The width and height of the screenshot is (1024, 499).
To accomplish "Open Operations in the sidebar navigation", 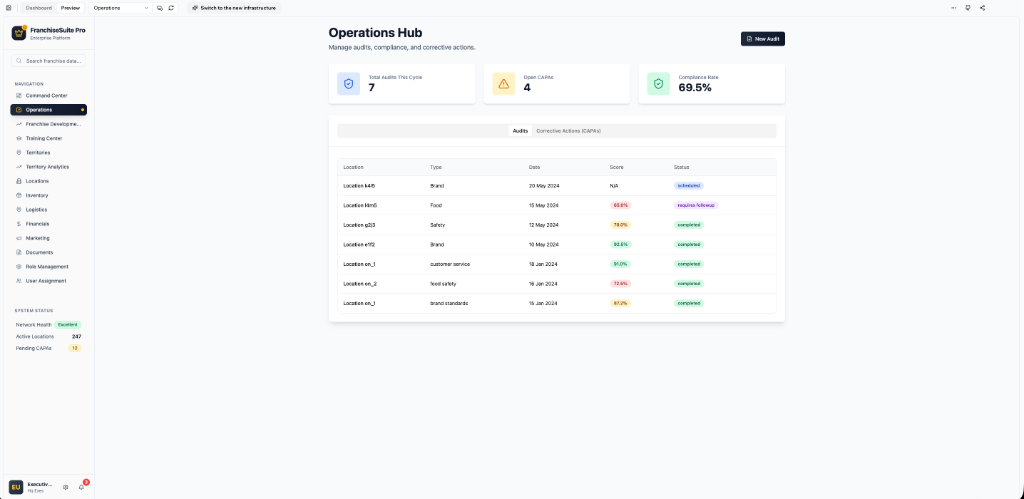I will [48, 110].
